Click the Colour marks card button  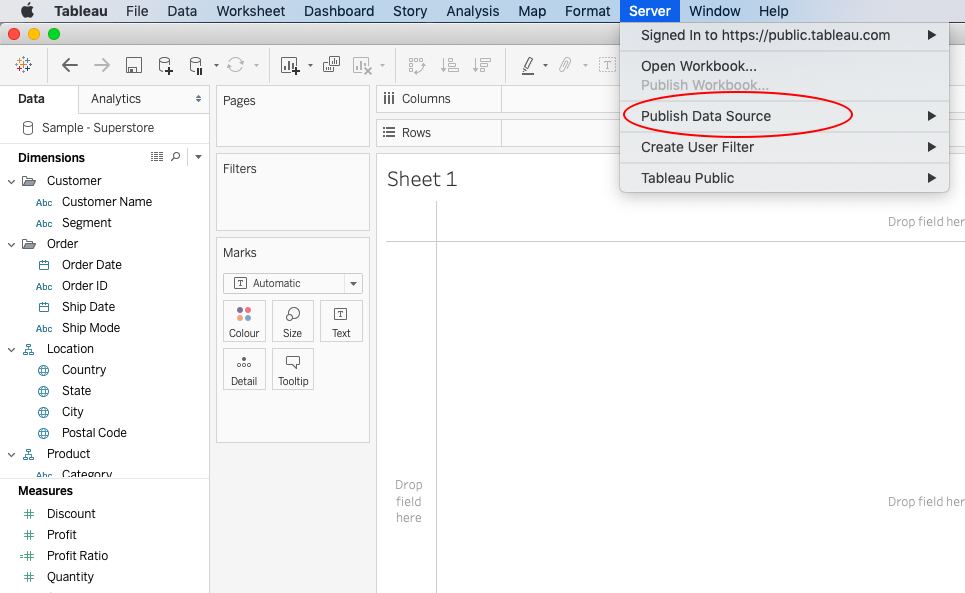(x=244, y=321)
